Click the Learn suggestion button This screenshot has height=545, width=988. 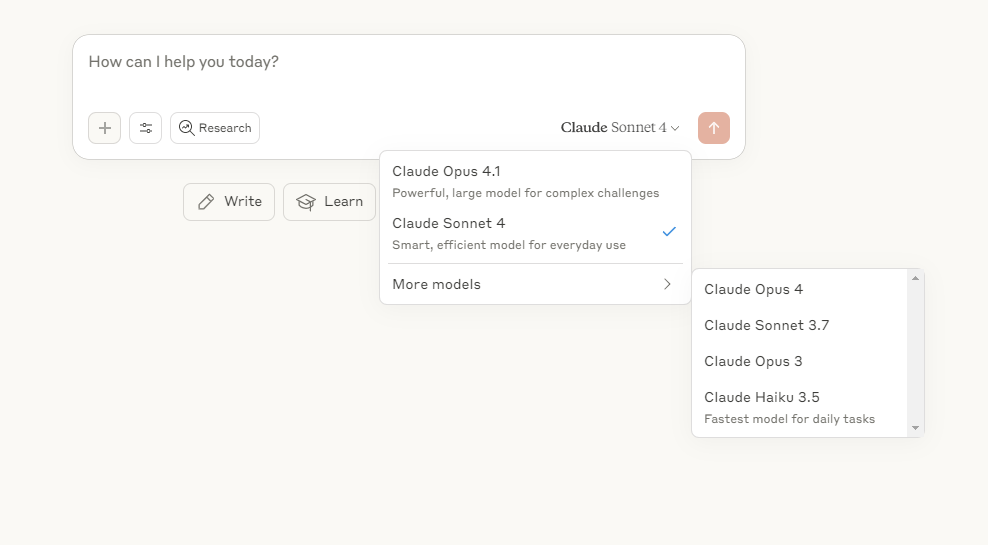tap(330, 202)
